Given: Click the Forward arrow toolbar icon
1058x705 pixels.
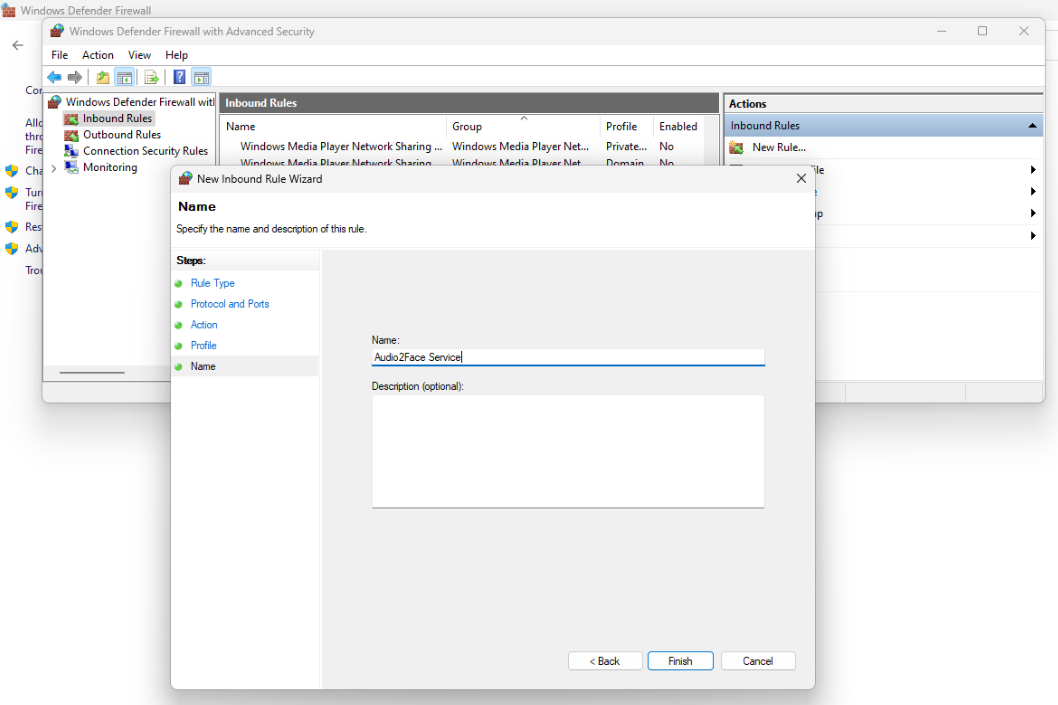Looking at the screenshot, I should [75, 78].
